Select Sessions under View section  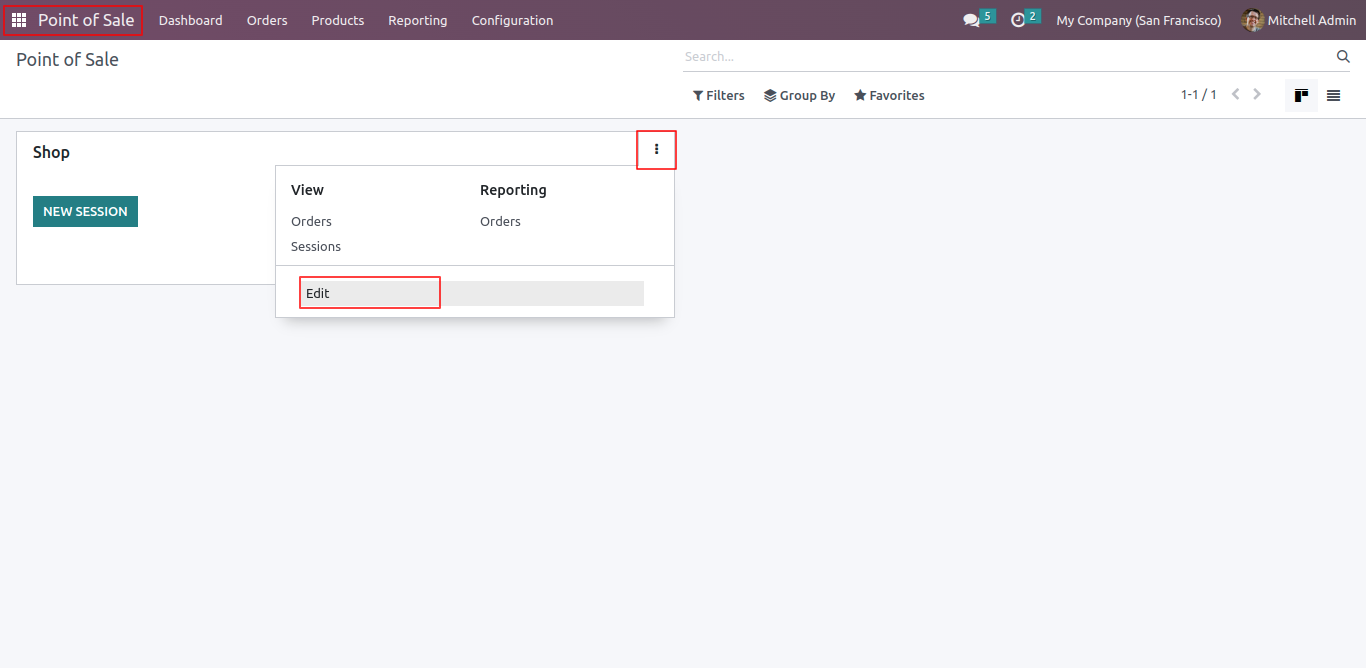(x=316, y=246)
